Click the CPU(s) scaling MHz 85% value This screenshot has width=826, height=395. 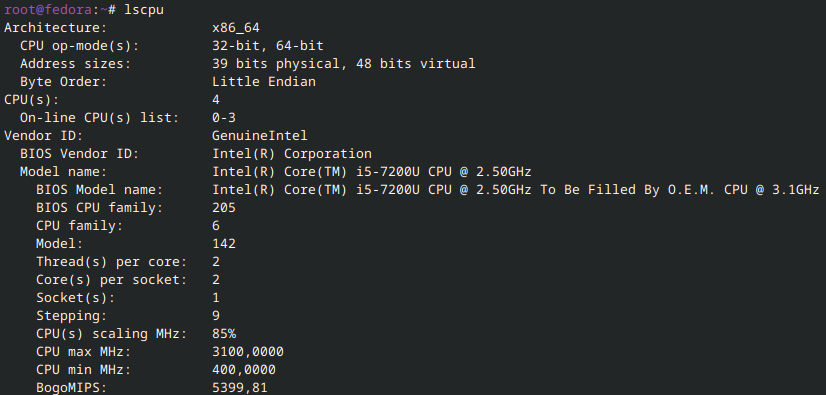[x=224, y=334]
